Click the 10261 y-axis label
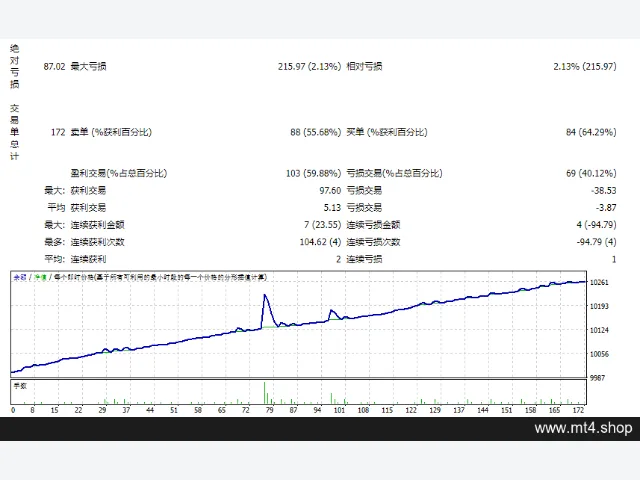The width and height of the screenshot is (640, 480). pyautogui.click(x=599, y=282)
